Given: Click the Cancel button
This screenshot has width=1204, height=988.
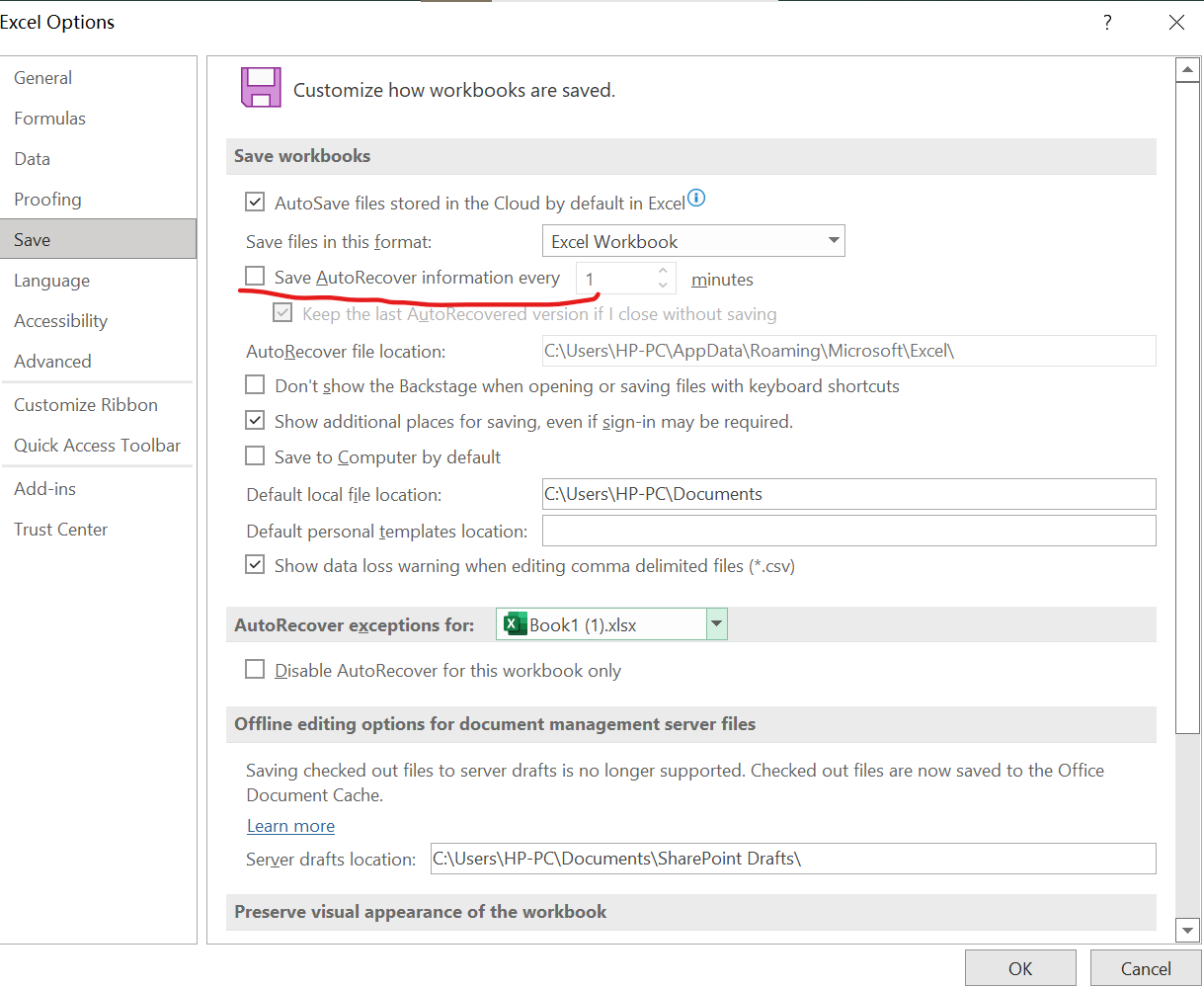Looking at the screenshot, I should point(1146,968).
